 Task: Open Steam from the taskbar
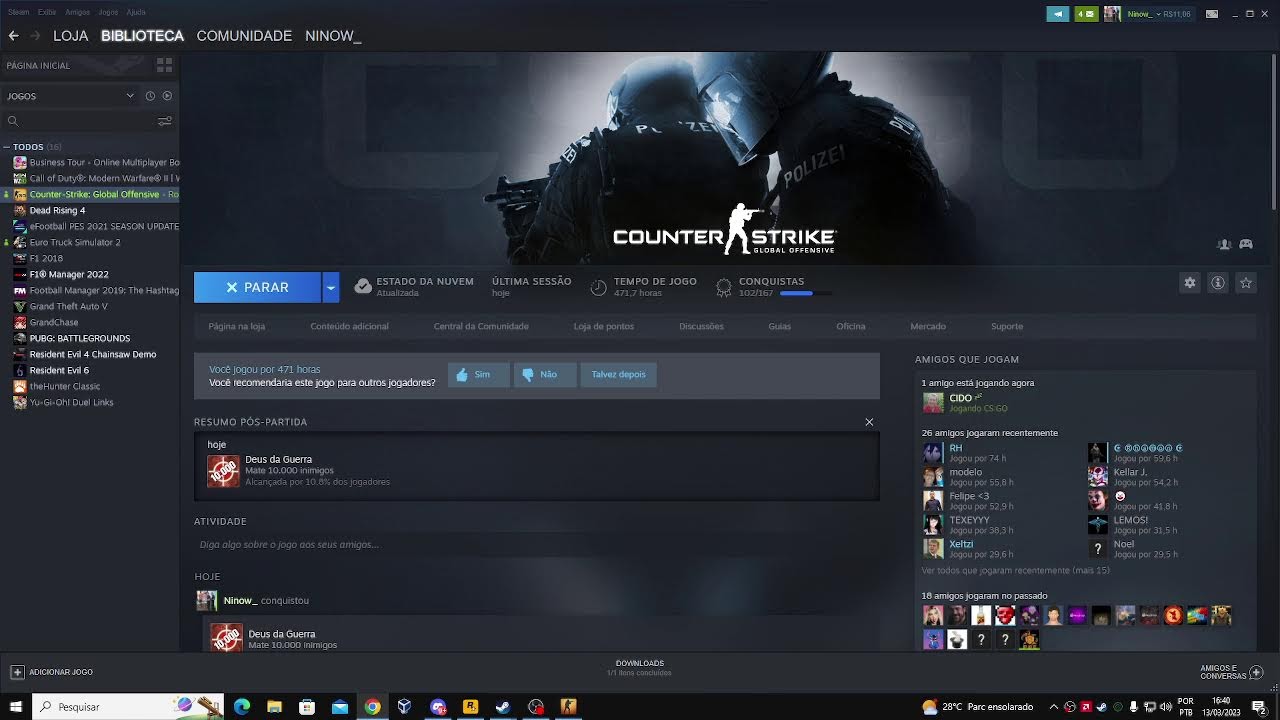(x=502, y=706)
